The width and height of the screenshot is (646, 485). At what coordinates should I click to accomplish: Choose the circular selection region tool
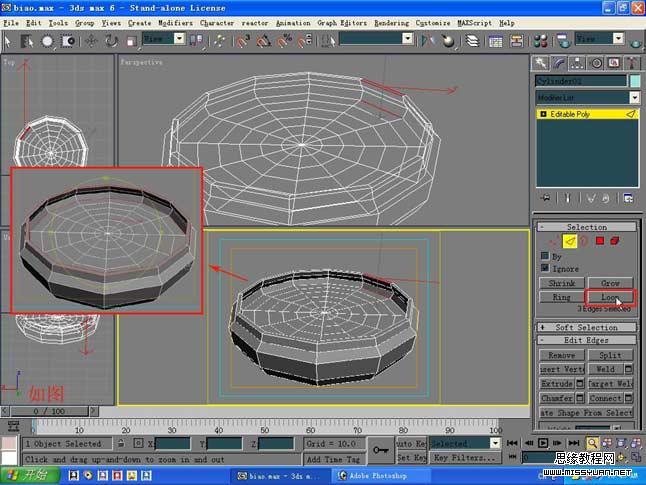[47, 41]
